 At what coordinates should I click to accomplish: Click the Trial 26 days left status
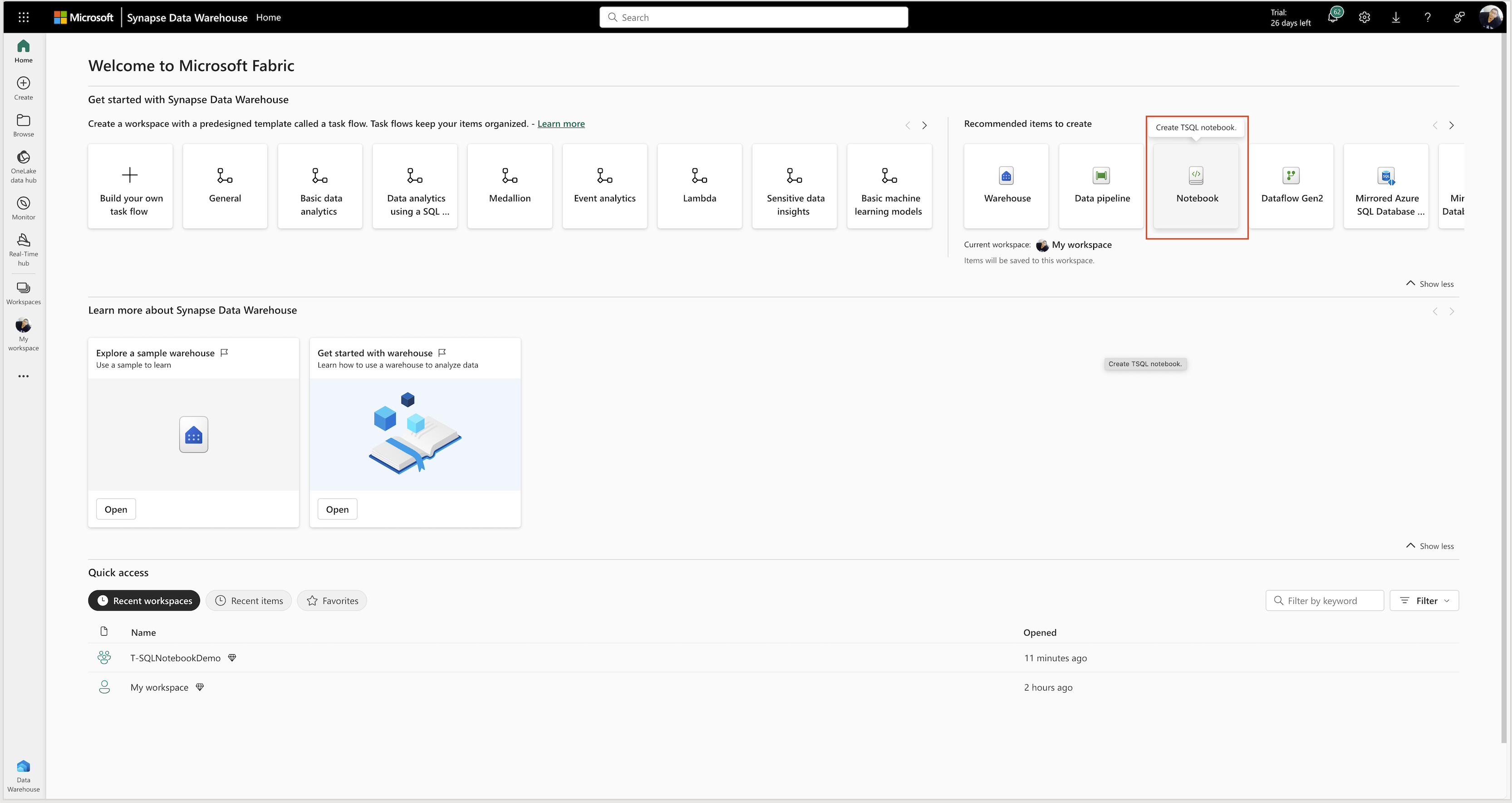(x=1290, y=17)
